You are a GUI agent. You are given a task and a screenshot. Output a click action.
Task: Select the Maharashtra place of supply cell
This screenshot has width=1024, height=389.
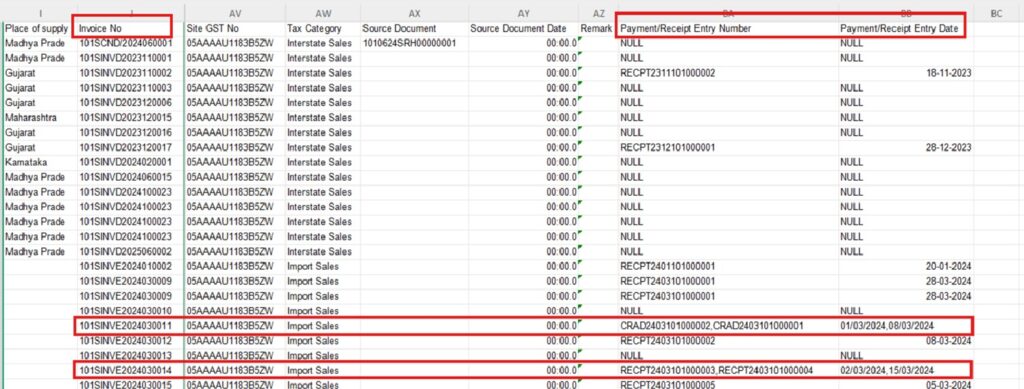point(40,118)
